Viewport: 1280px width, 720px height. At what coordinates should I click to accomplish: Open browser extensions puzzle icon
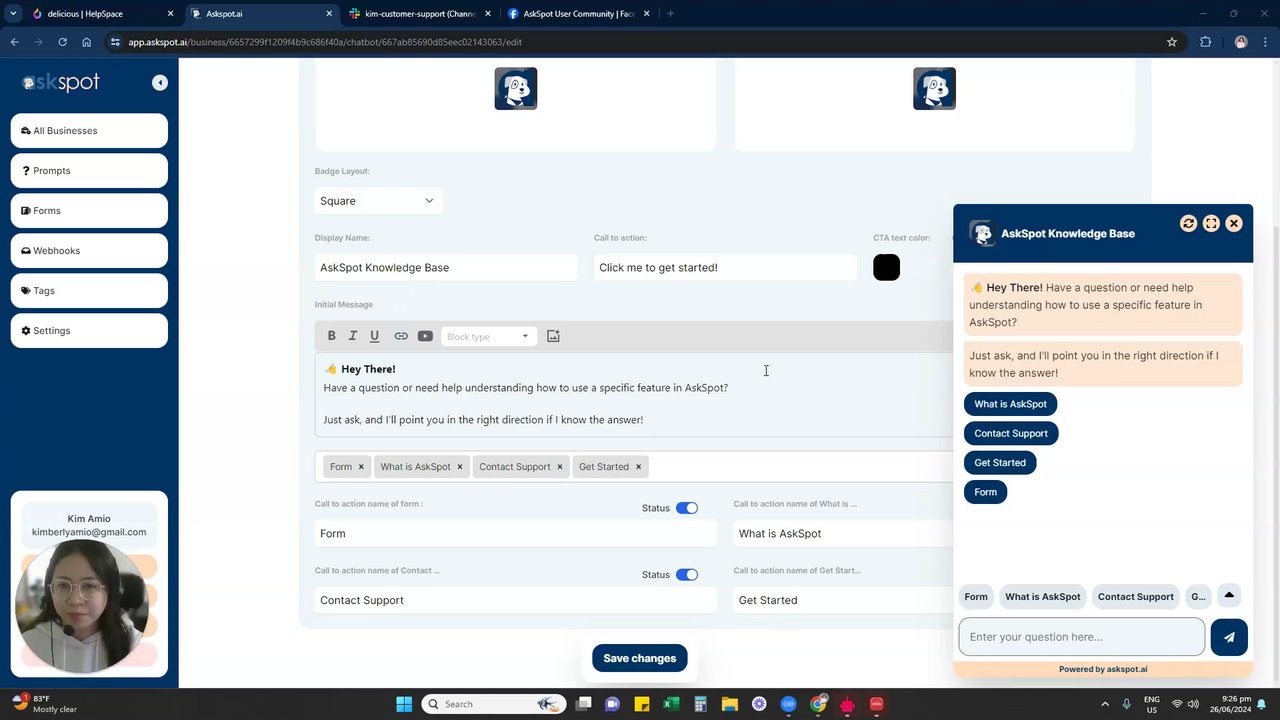click(1205, 42)
